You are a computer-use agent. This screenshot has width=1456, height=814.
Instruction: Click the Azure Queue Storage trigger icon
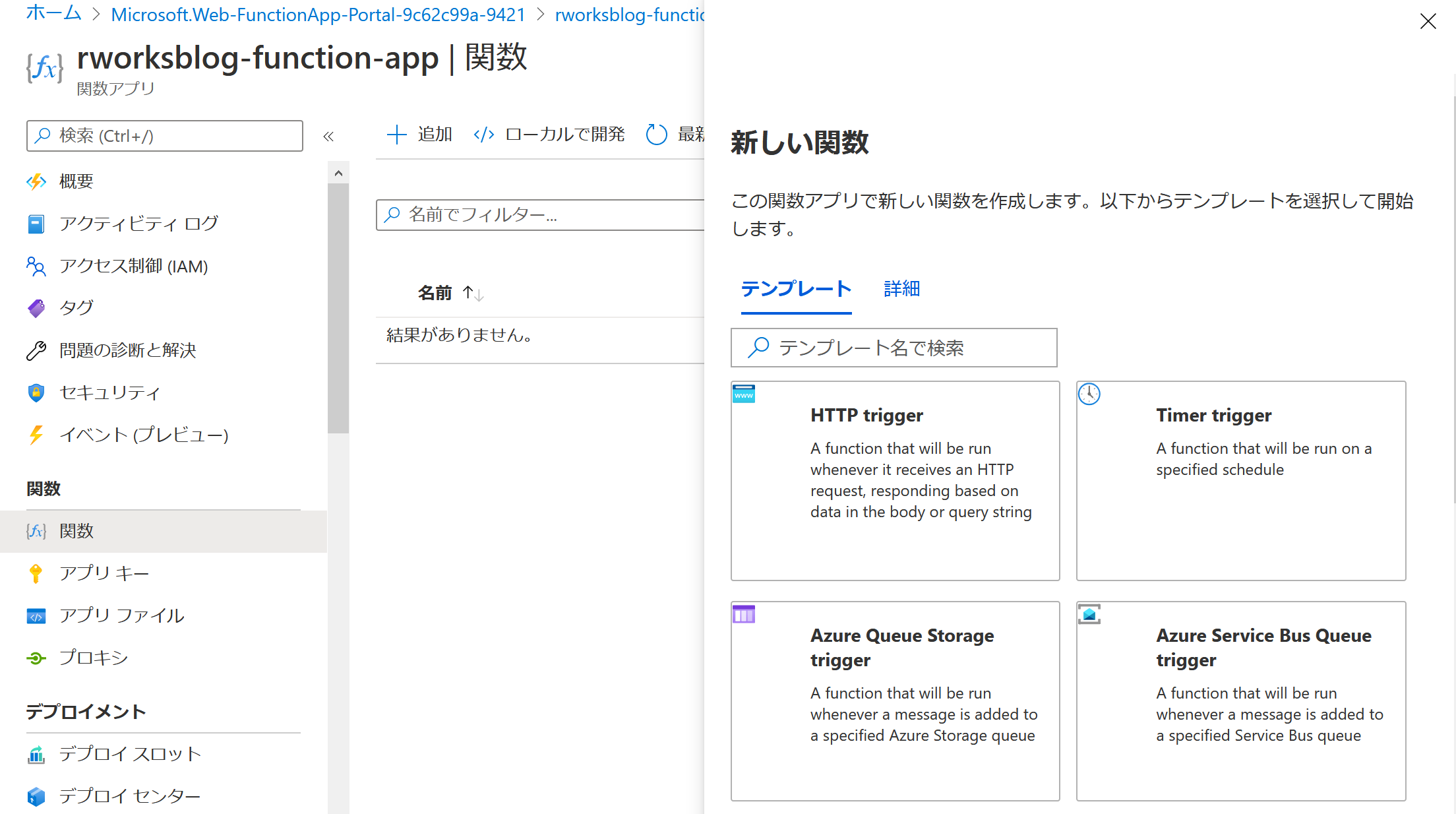coord(744,614)
